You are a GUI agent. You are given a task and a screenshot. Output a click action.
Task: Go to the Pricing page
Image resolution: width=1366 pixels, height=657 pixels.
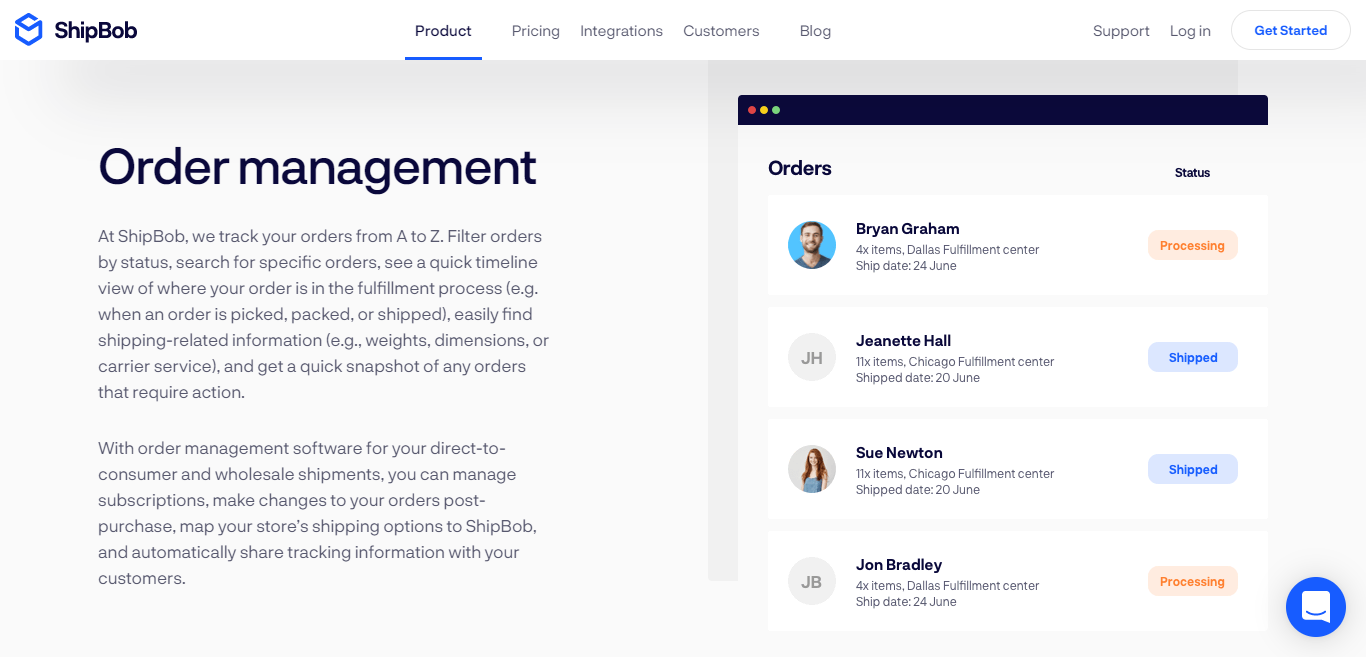[536, 31]
